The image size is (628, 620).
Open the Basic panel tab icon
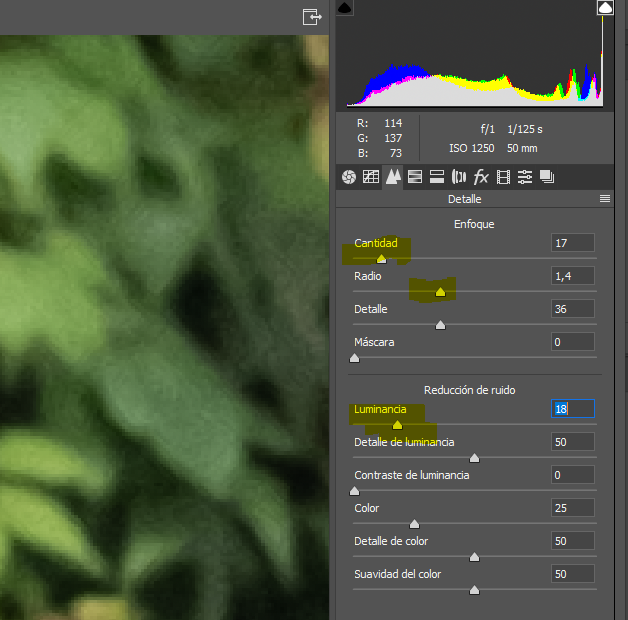tap(349, 177)
